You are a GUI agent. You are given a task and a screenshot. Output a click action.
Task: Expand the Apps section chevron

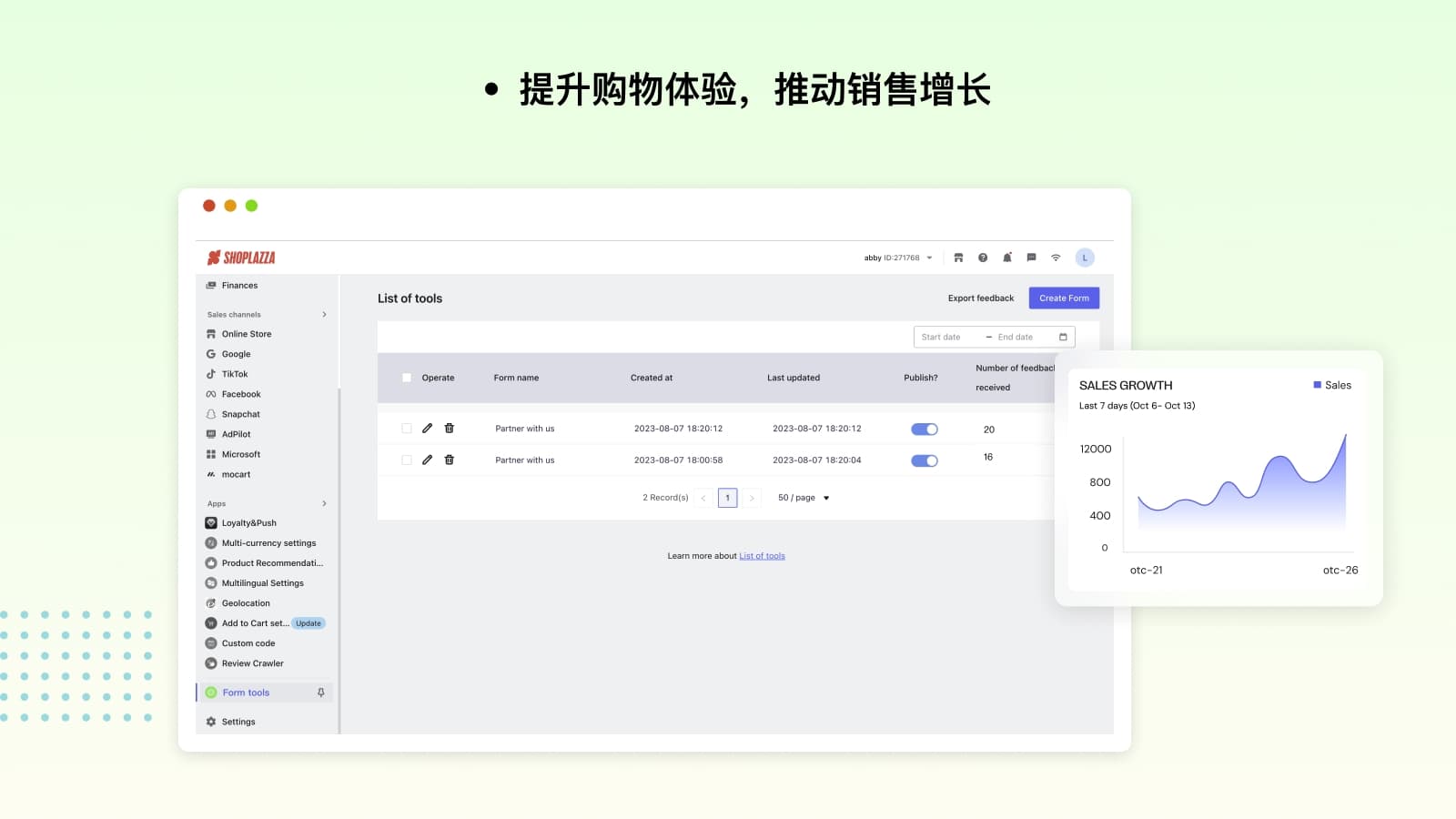(x=324, y=503)
